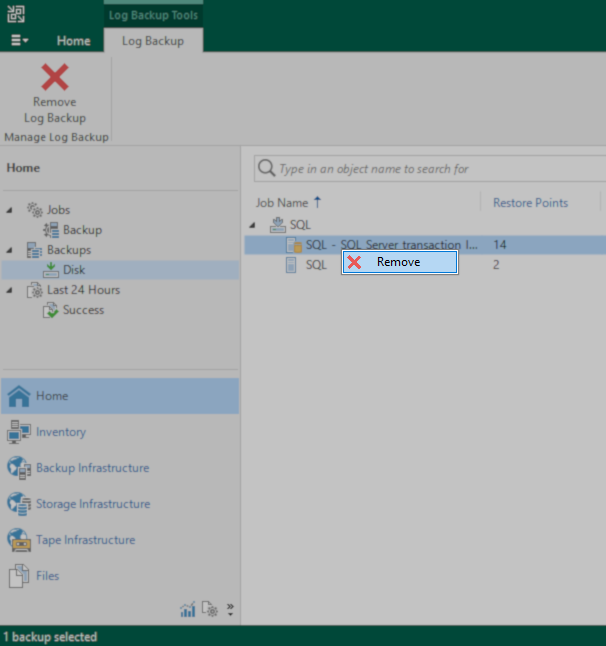Click the SQL server backup icon
Image resolution: width=606 pixels, height=646 pixels.
click(291, 264)
